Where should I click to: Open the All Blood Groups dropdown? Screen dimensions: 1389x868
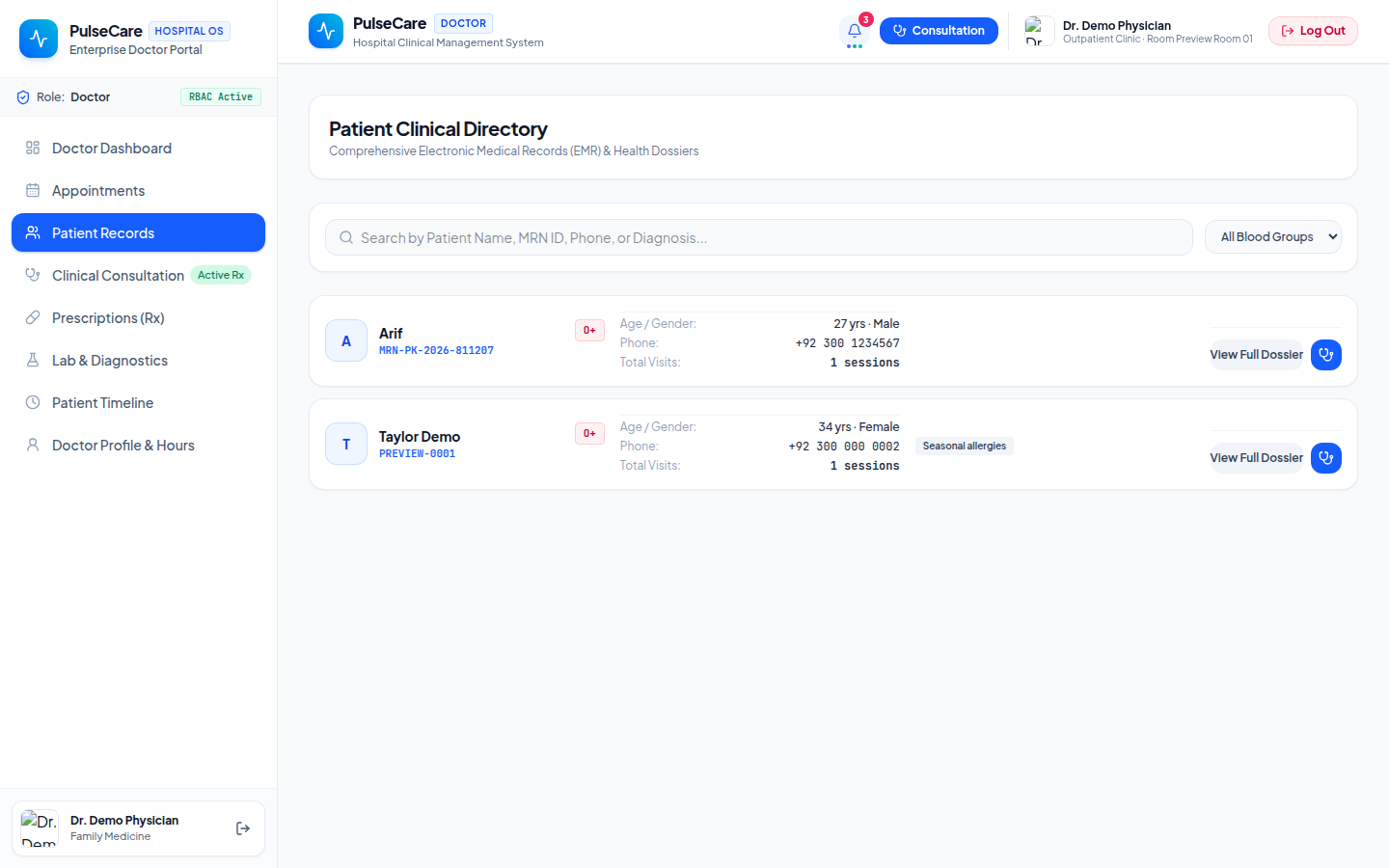click(1273, 237)
